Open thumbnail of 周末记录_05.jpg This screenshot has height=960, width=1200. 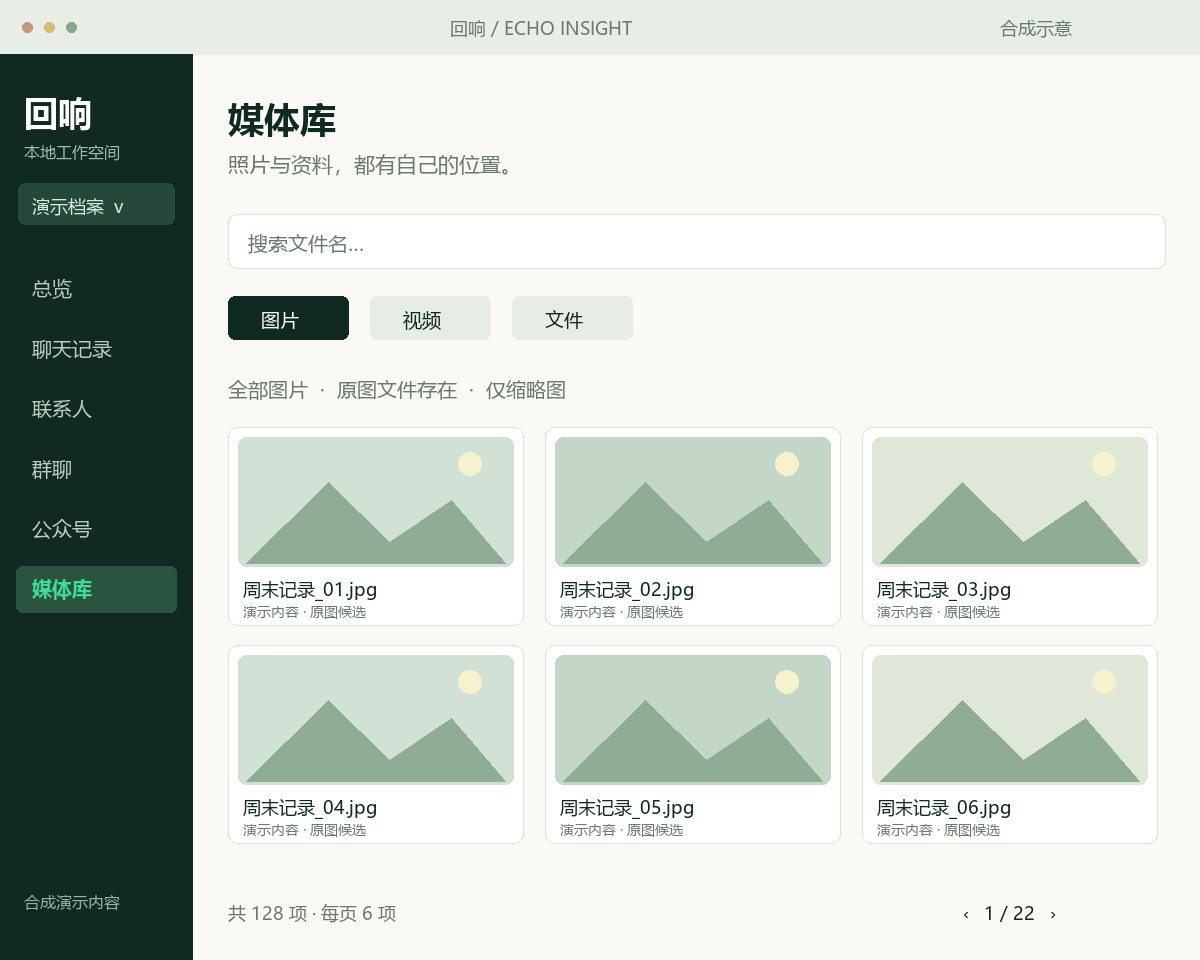[x=693, y=720]
